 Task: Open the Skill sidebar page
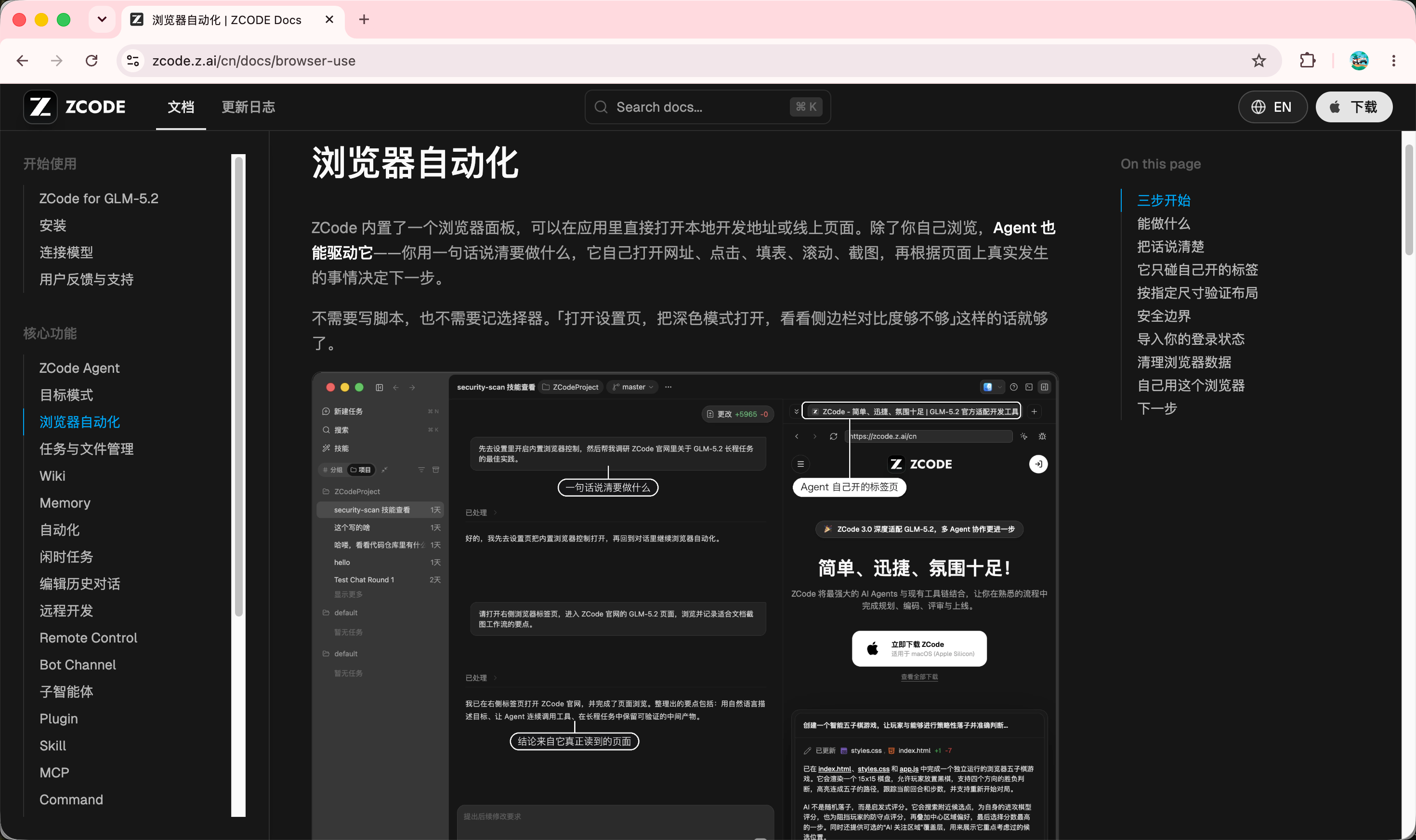(52, 746)
